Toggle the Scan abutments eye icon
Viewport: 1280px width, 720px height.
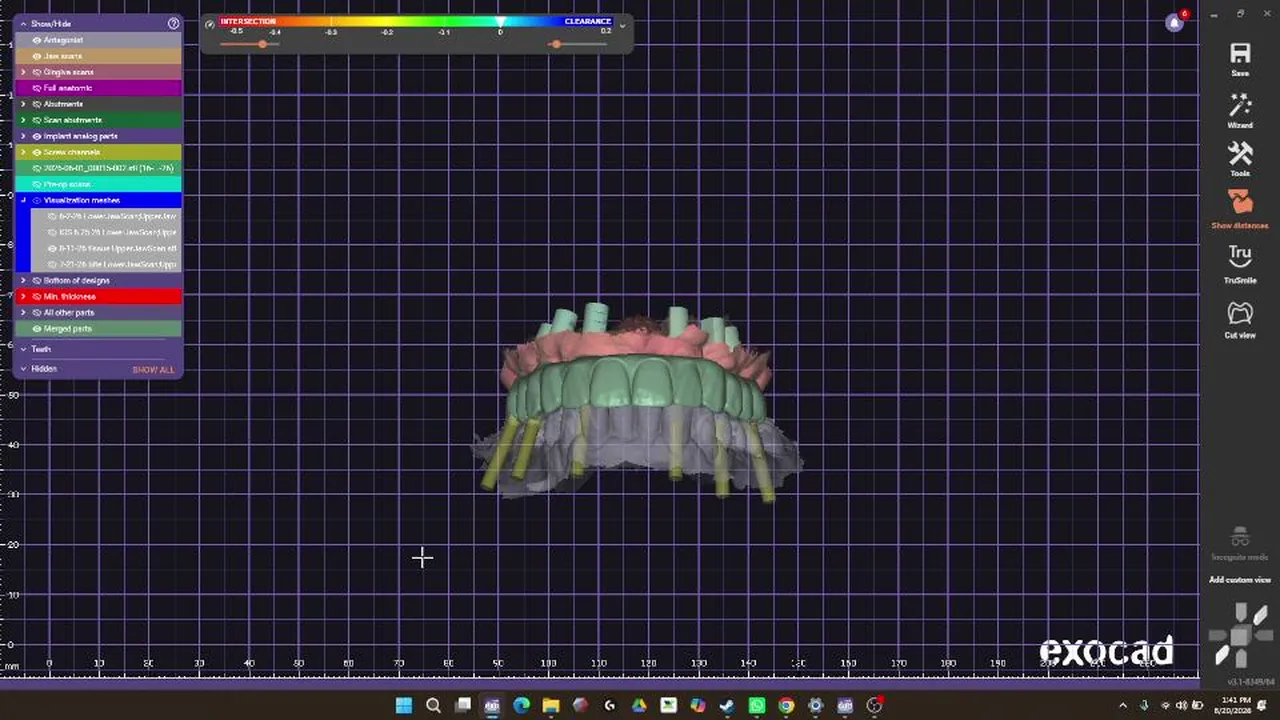(37, 120)
